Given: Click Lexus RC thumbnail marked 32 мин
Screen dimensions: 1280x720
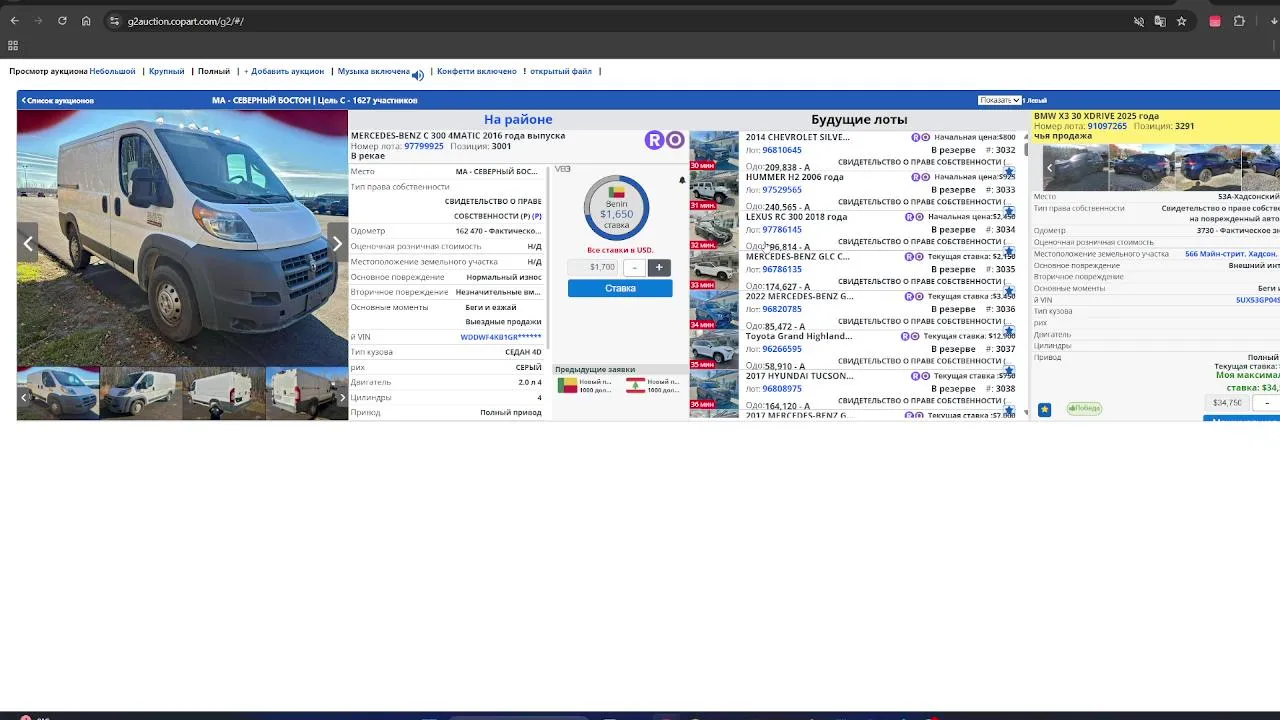Looking at the screenshot, I should tap(714, 230).
